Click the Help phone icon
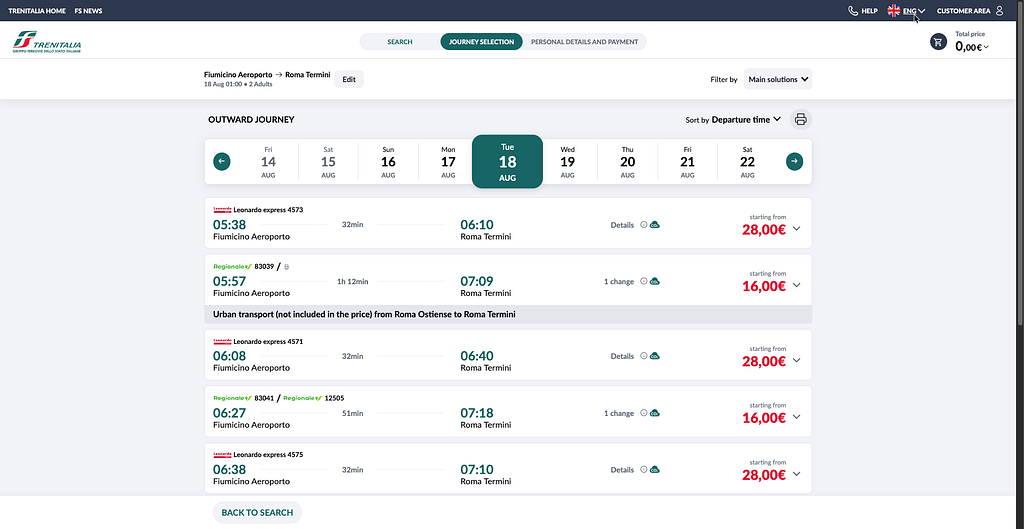 (852, 10)
